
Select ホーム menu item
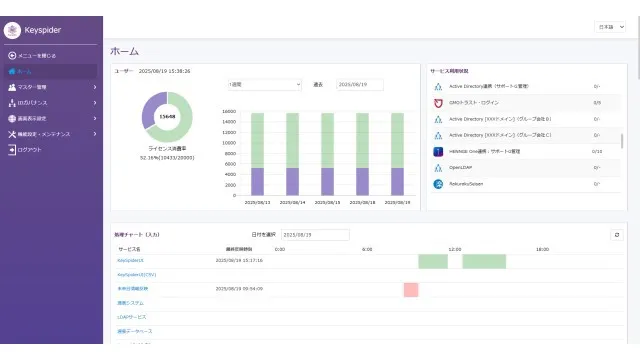50,71
